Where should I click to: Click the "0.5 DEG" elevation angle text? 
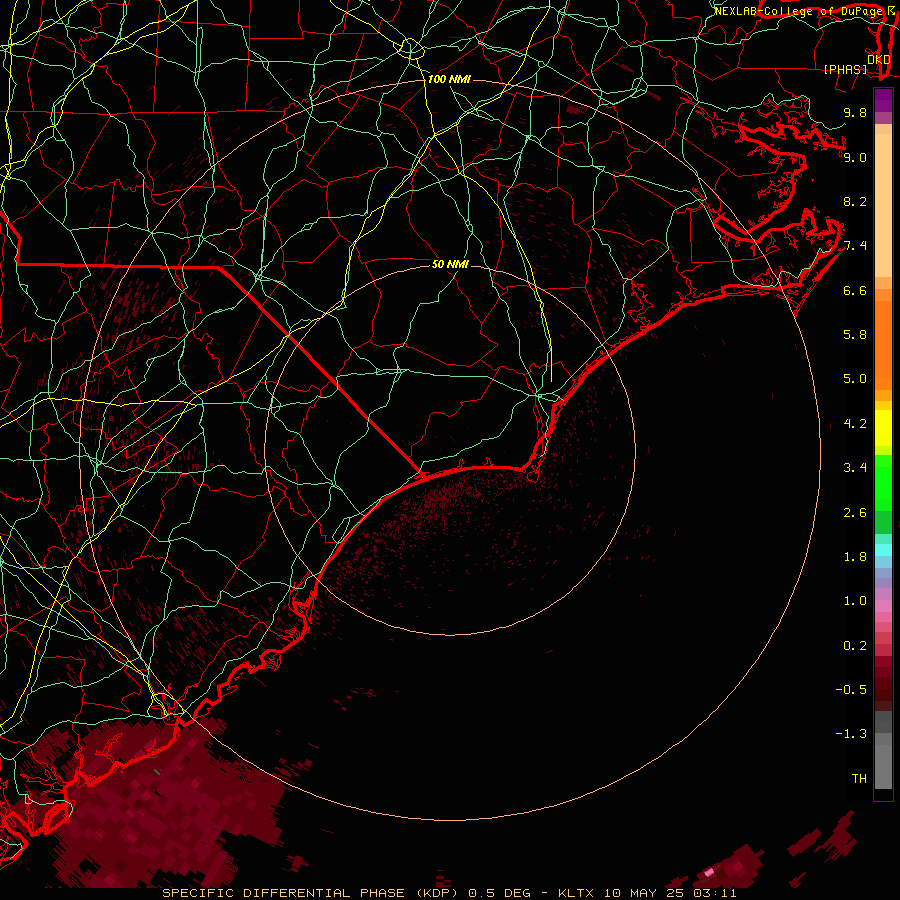pyautogui.click(x=499, y=893)
